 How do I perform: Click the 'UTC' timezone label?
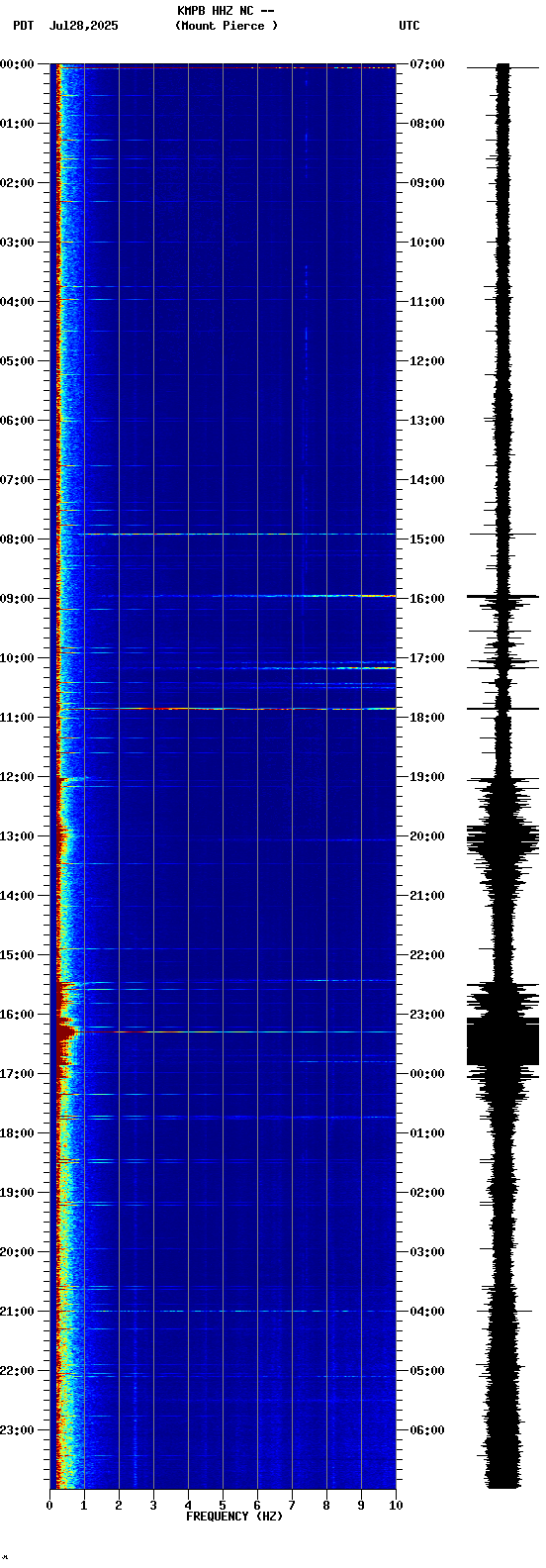click(x=409, y=26)
